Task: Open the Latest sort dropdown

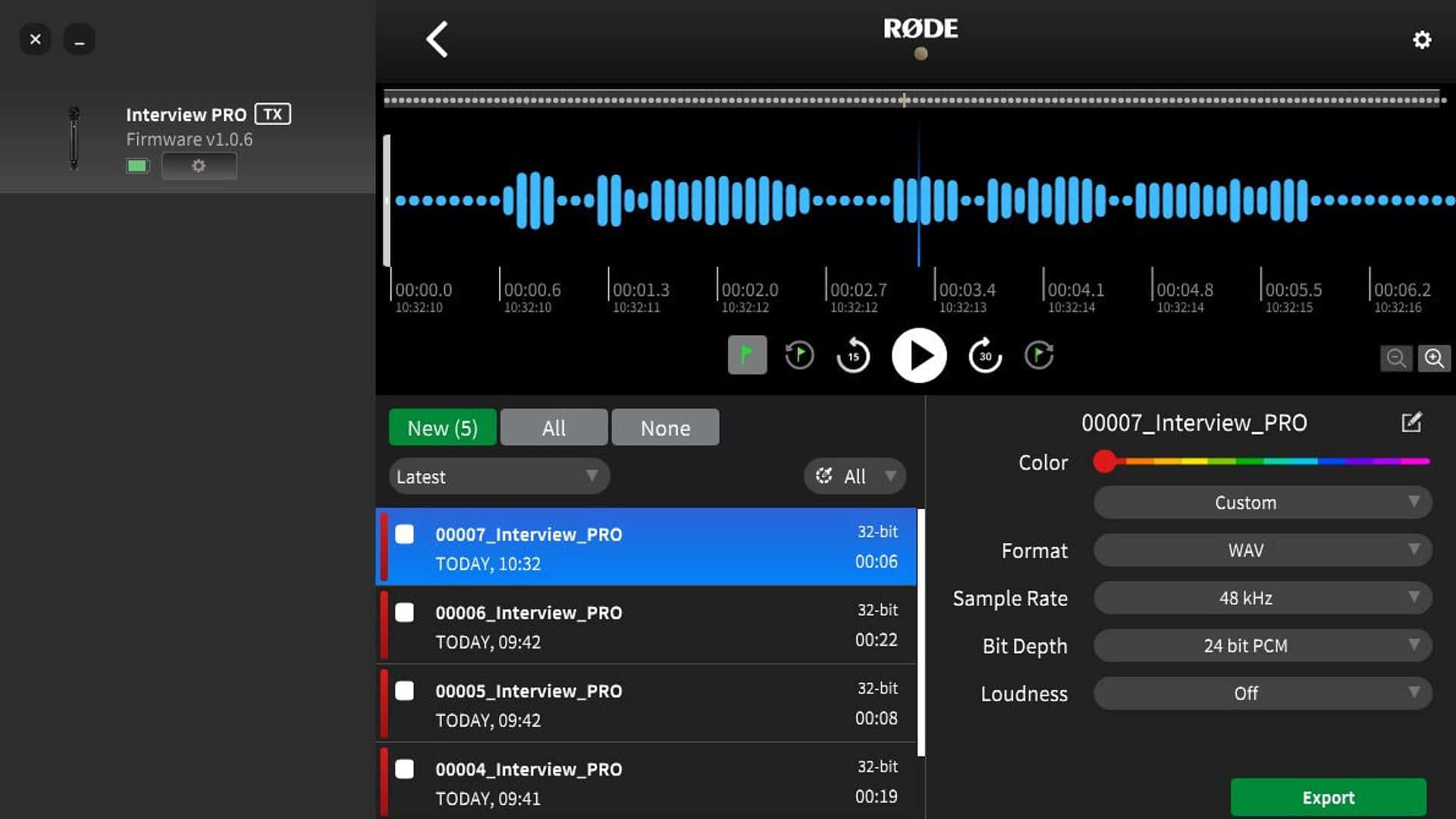Action: 498,476
